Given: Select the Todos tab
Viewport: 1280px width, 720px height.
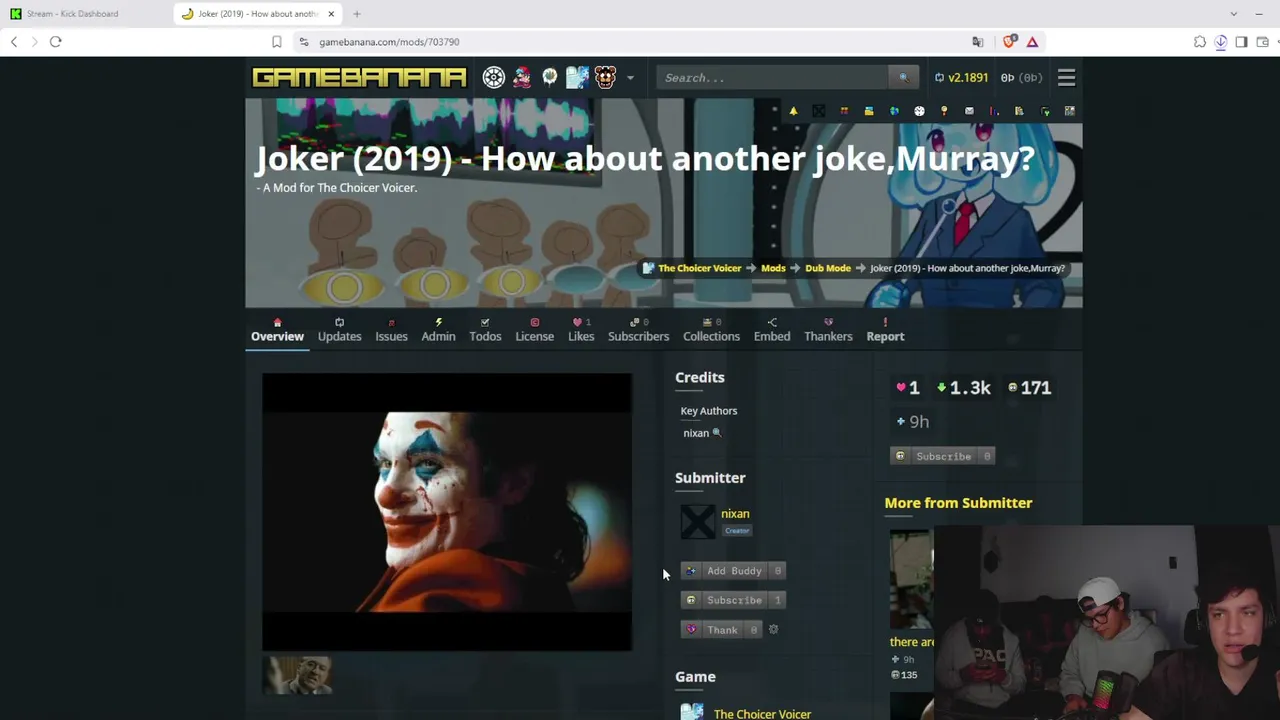Looking at the screenshot, I should 485,330.
